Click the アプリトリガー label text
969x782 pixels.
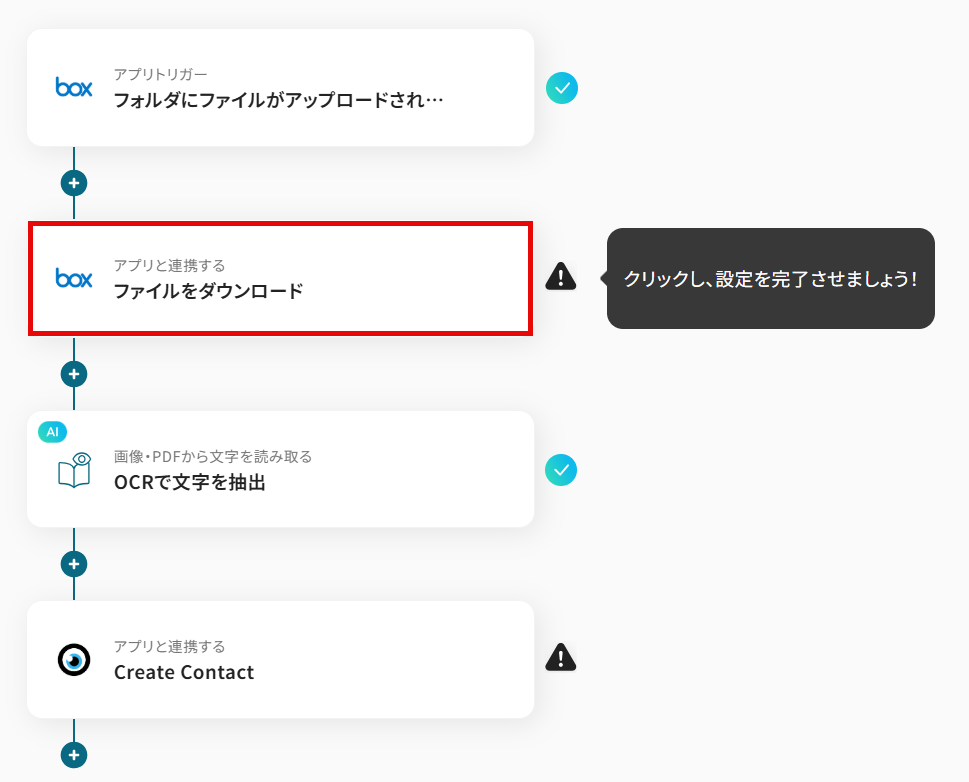[161, 74]
